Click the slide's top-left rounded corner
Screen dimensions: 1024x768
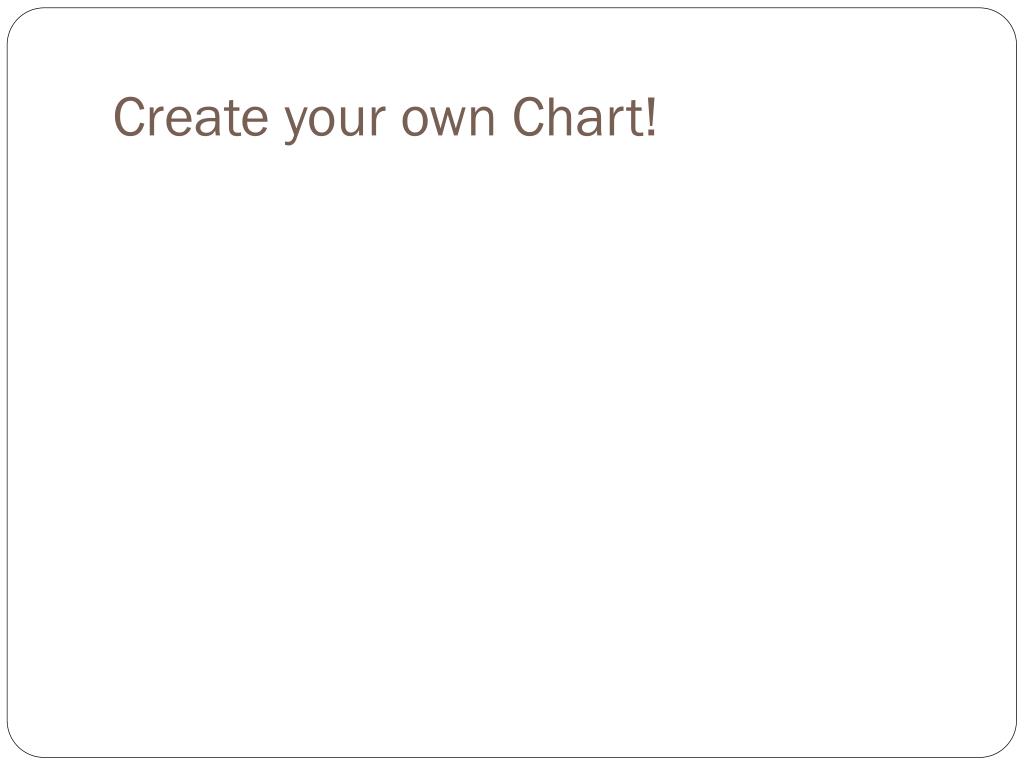click(x=18, y=19)
